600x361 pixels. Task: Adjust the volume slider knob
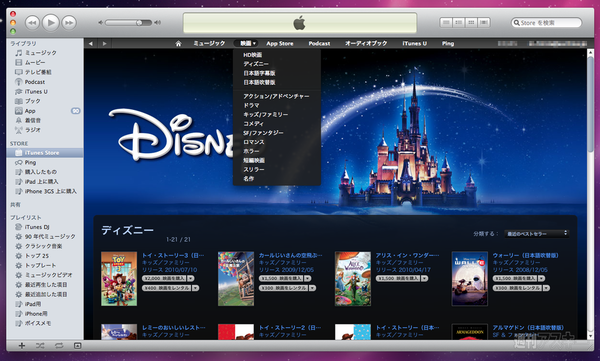pos(139,23)
